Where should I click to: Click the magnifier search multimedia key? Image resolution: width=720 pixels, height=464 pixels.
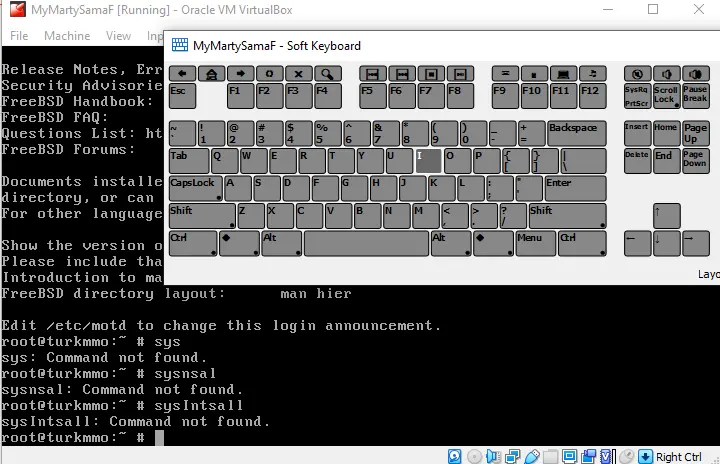tap(328, 74)
